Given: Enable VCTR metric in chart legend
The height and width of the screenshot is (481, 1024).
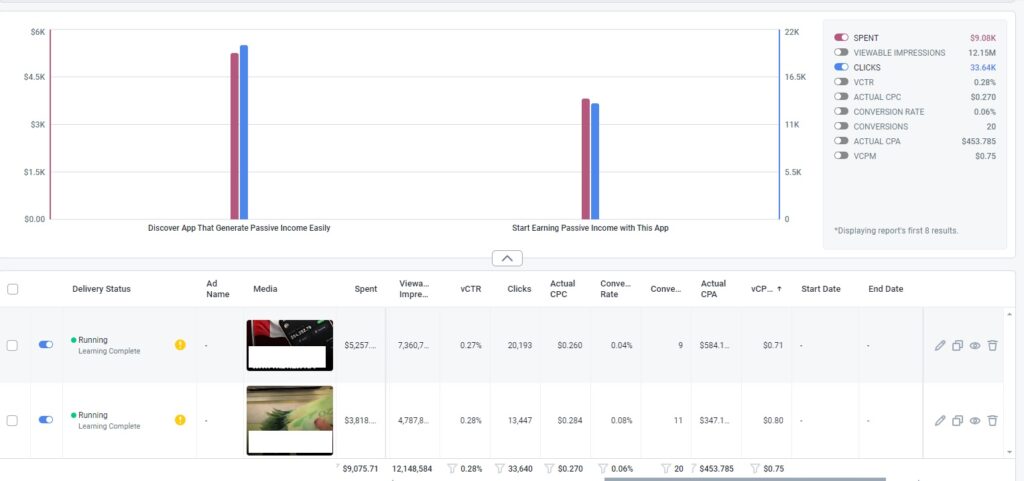Looking at the screenshot, I should tap(841, 82).
